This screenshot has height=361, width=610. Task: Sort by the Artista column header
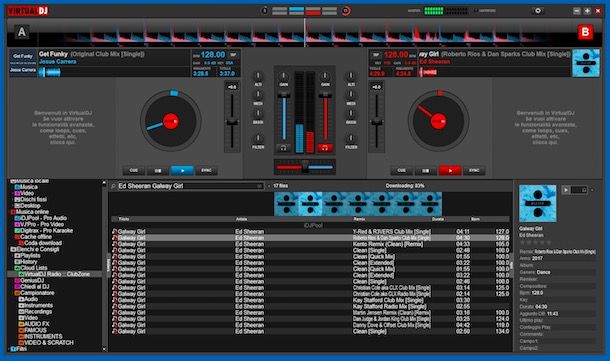click(241, 219)
